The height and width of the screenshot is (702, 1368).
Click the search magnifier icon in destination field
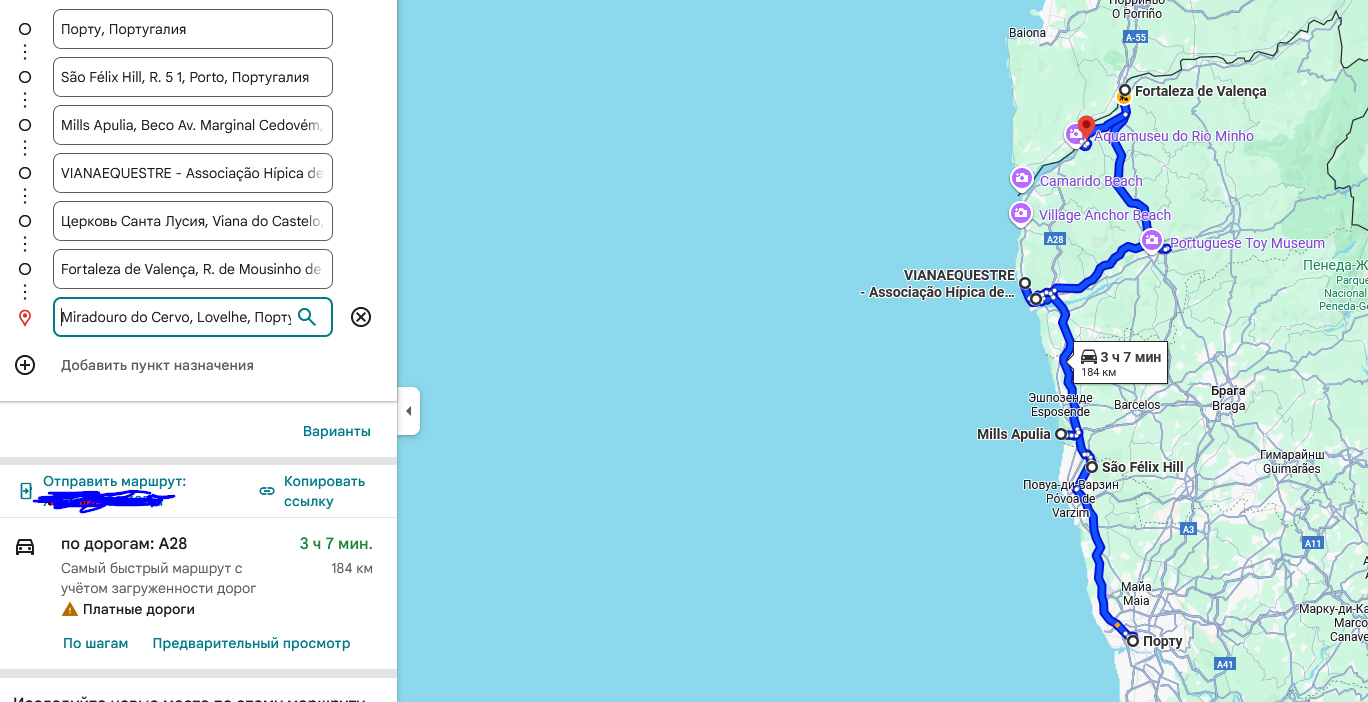pyautogui.click(x=307, y=317)
